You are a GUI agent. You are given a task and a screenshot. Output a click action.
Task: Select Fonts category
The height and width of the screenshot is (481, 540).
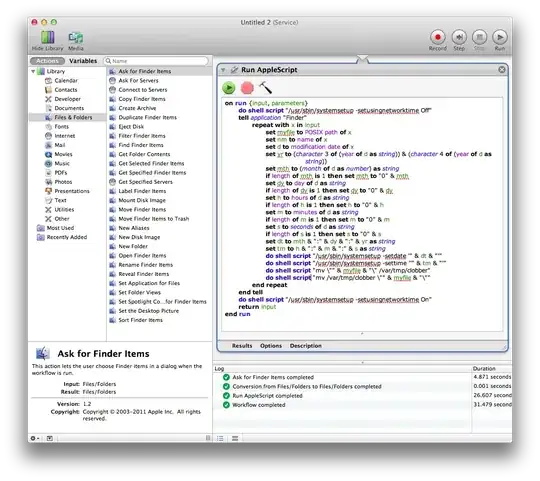(61, 127)
